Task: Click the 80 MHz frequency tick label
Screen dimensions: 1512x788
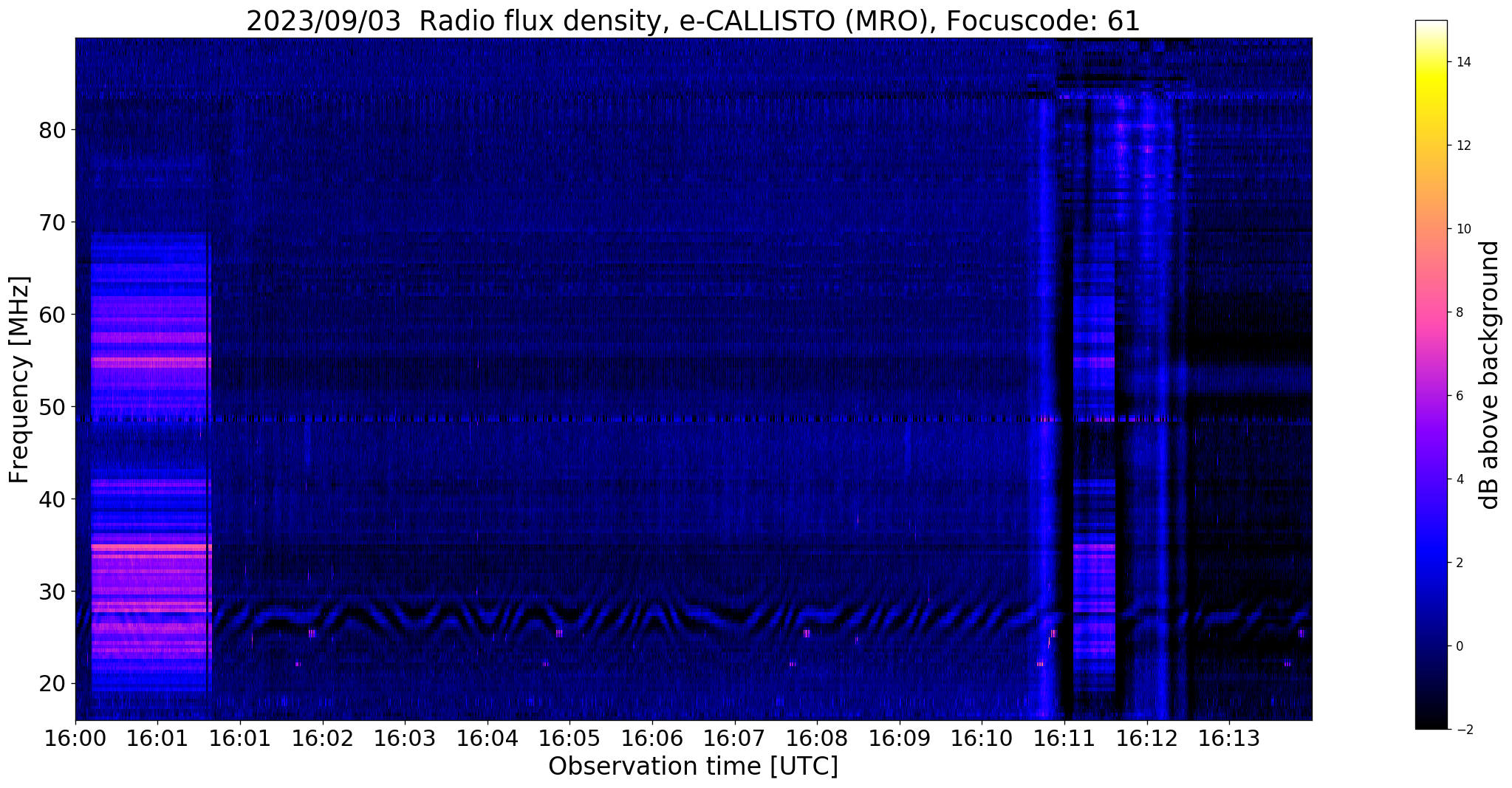Action: pyautogui.click(x=52, y=131)
